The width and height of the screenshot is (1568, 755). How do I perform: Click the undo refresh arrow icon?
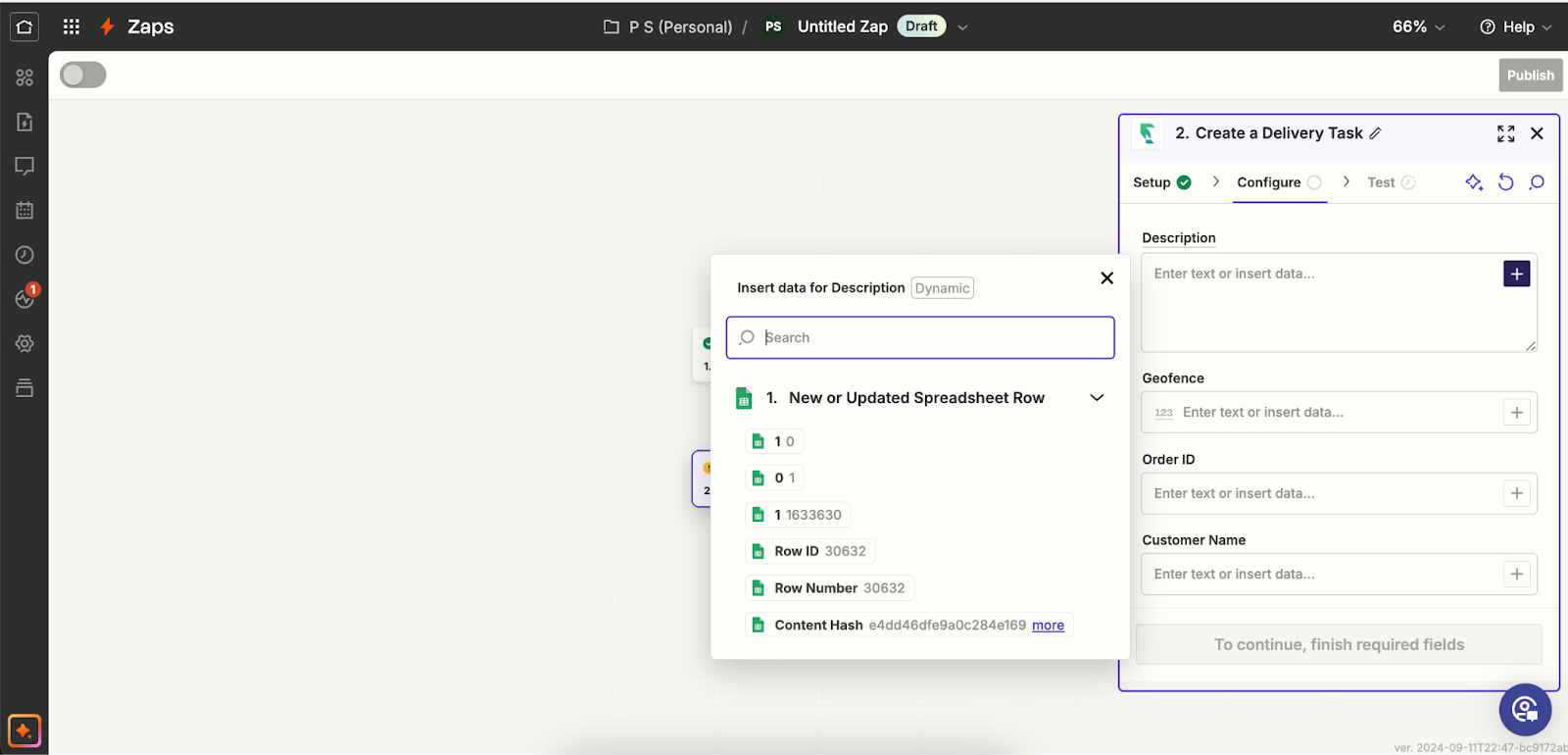click(1505, 182)
